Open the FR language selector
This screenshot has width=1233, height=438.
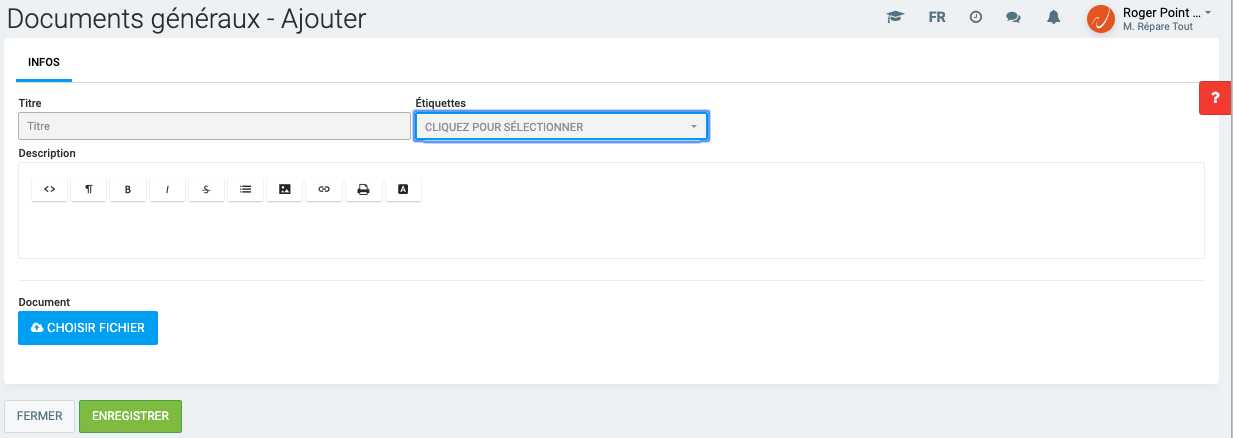[x=937, y=18]
